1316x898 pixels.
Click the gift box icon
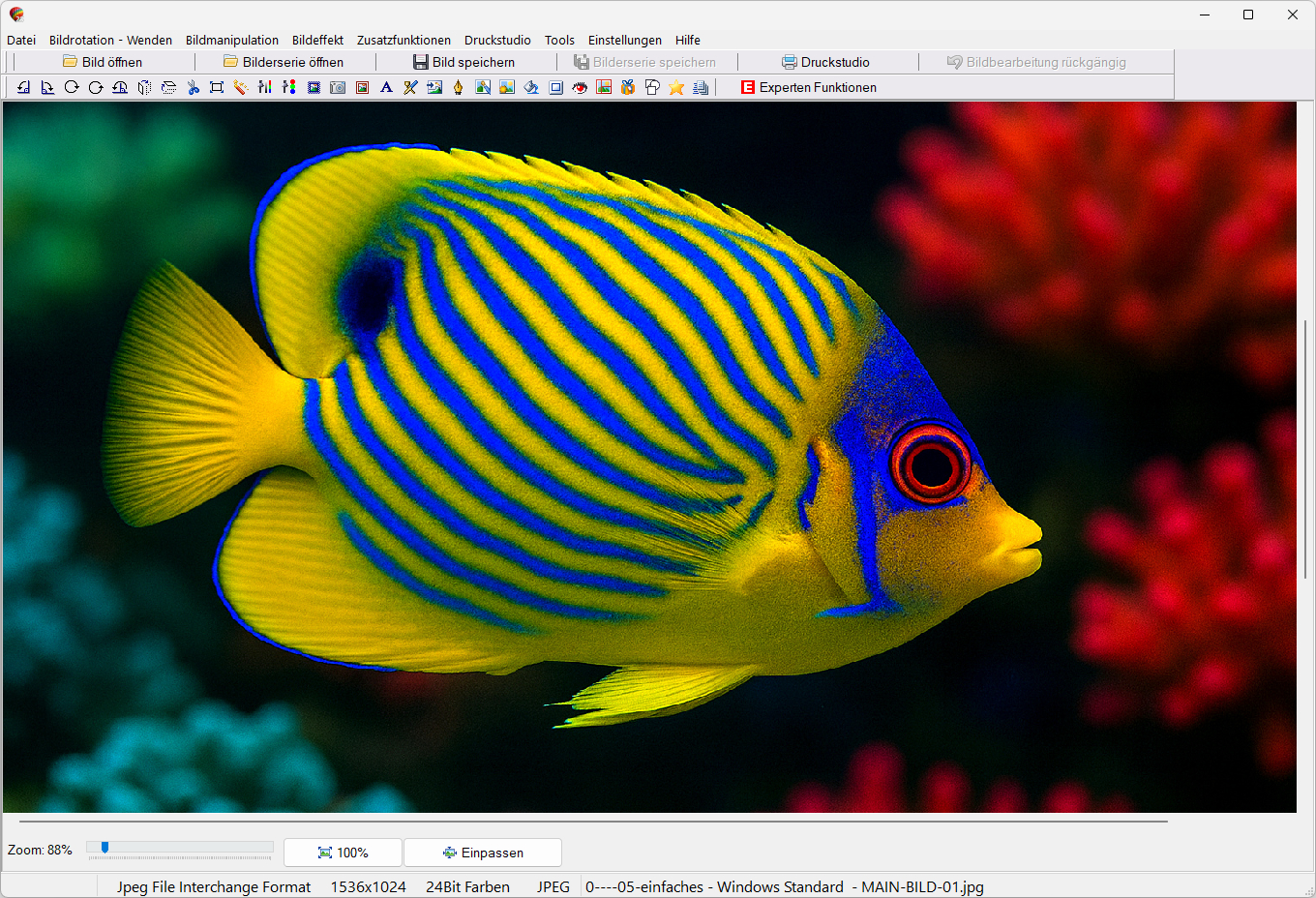pos(628,87)
